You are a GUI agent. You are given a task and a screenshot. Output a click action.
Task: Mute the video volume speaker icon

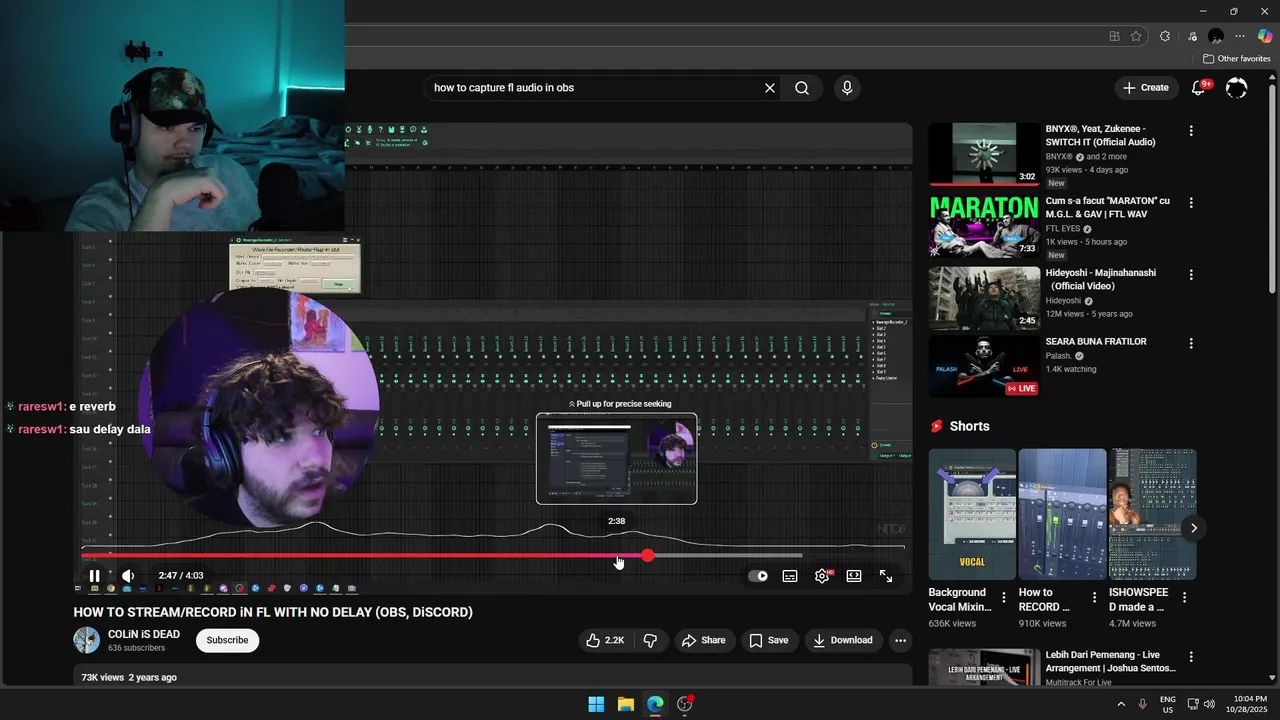128,576
